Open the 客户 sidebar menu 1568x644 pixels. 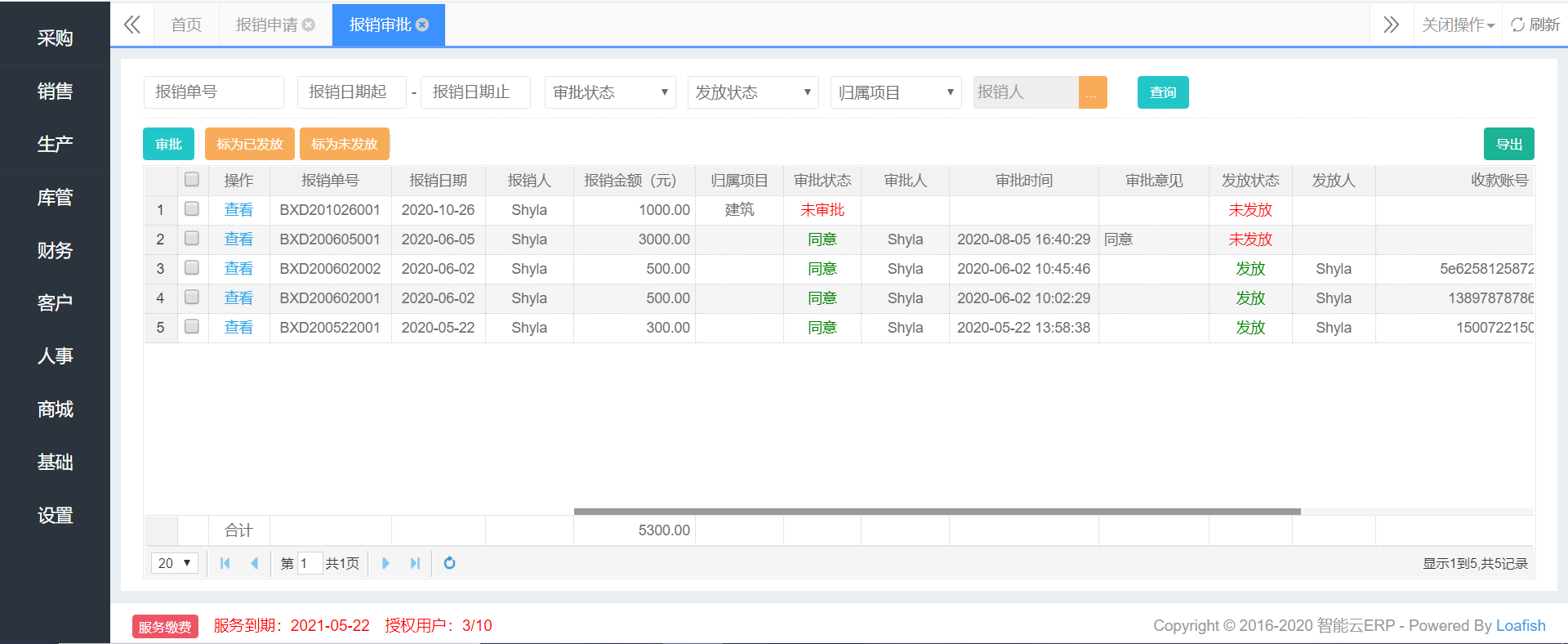tap(55, 303)
